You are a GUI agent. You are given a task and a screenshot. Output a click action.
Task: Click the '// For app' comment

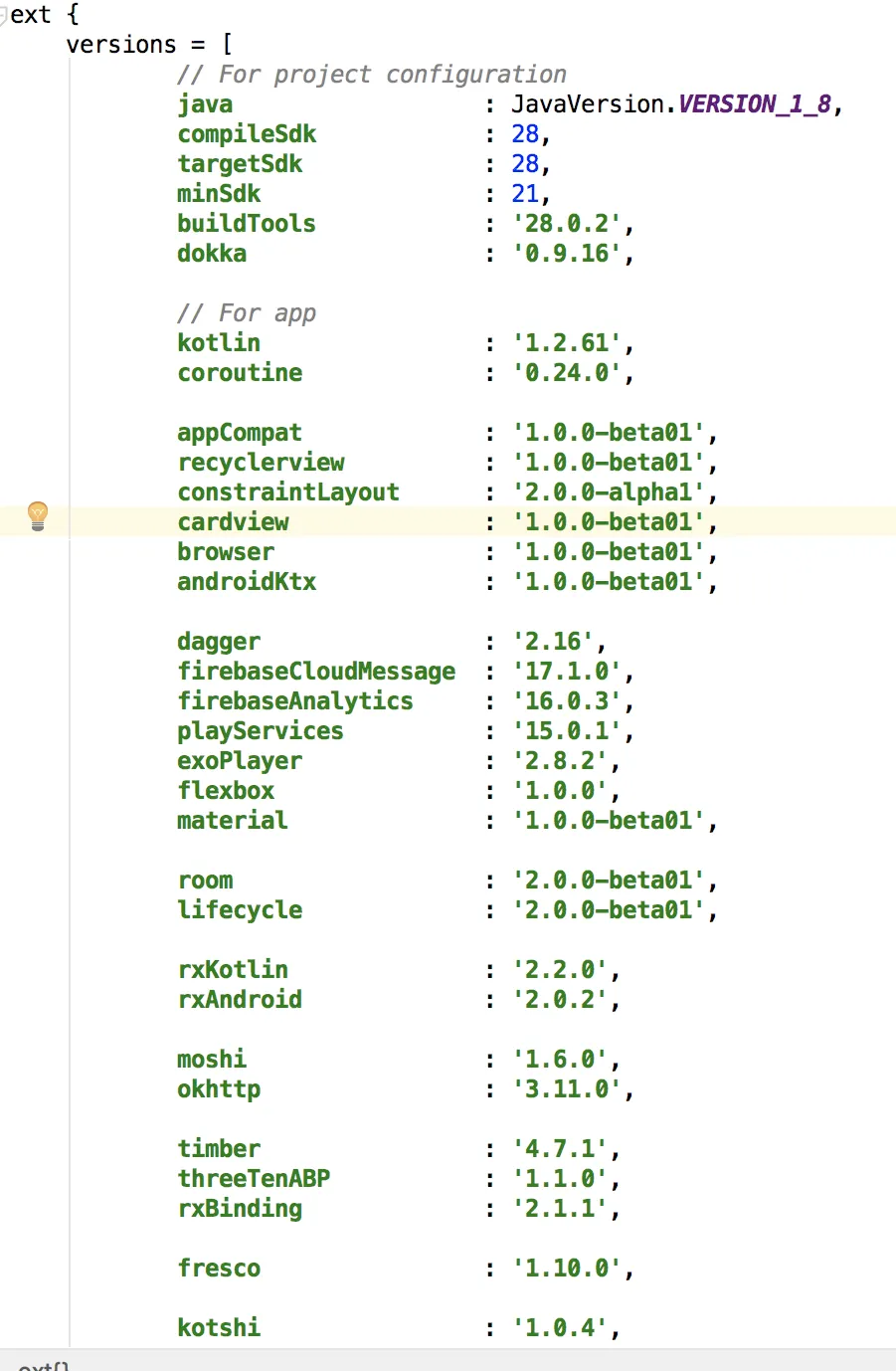coord(247,313)
